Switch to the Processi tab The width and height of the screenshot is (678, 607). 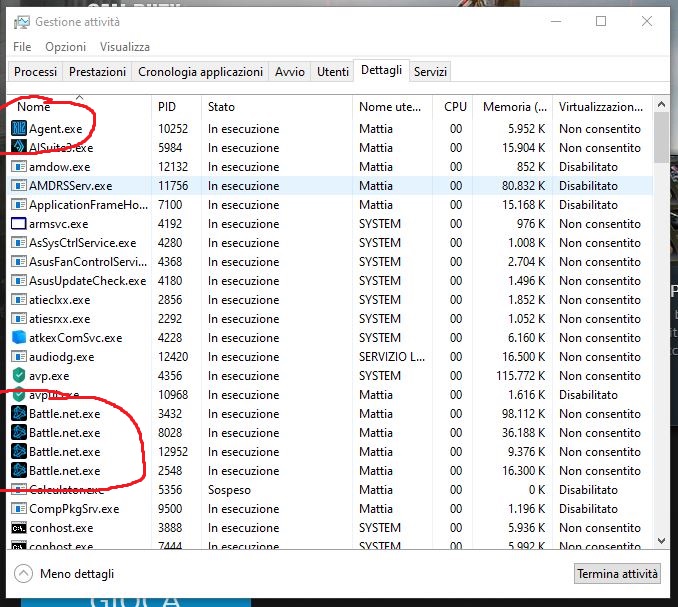35,72
